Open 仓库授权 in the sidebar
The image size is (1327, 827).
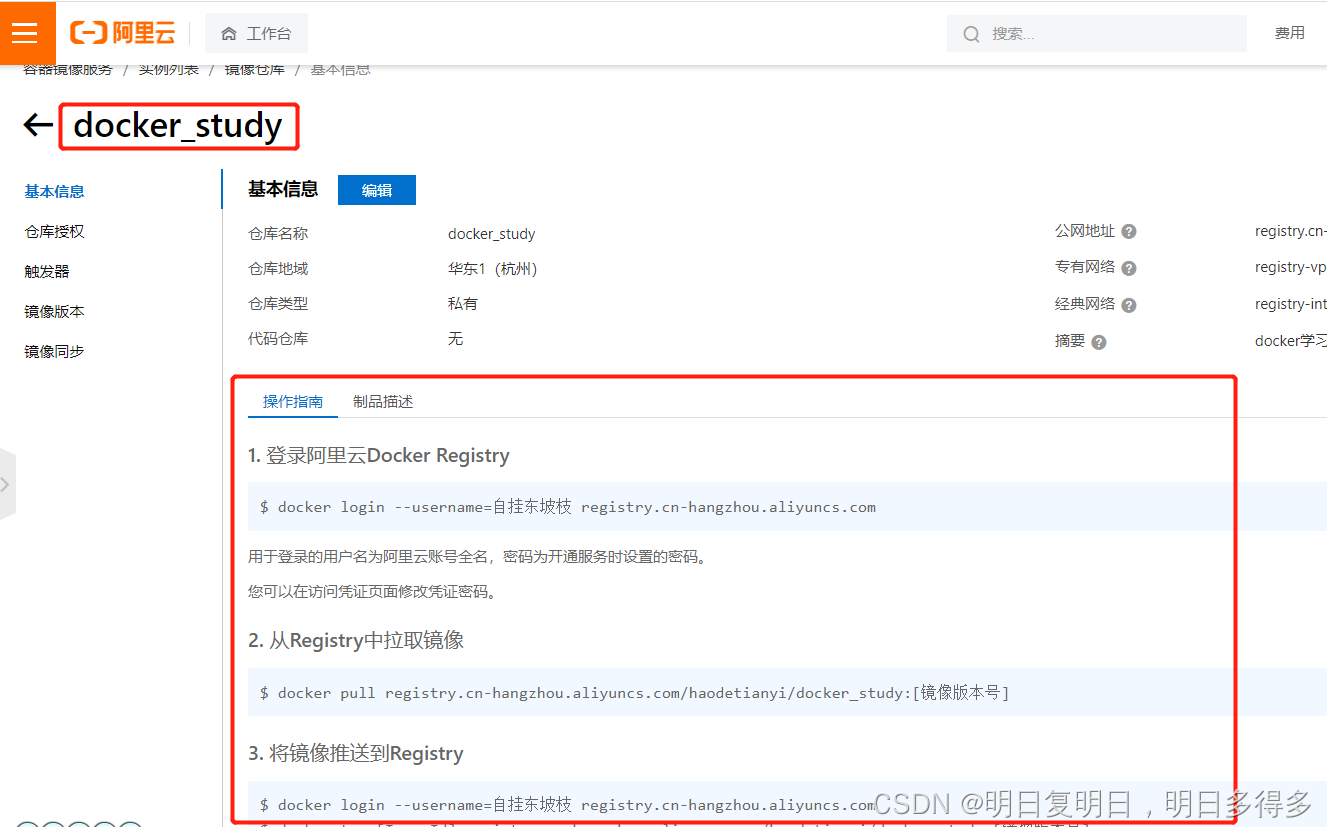[x=55, y=231]
